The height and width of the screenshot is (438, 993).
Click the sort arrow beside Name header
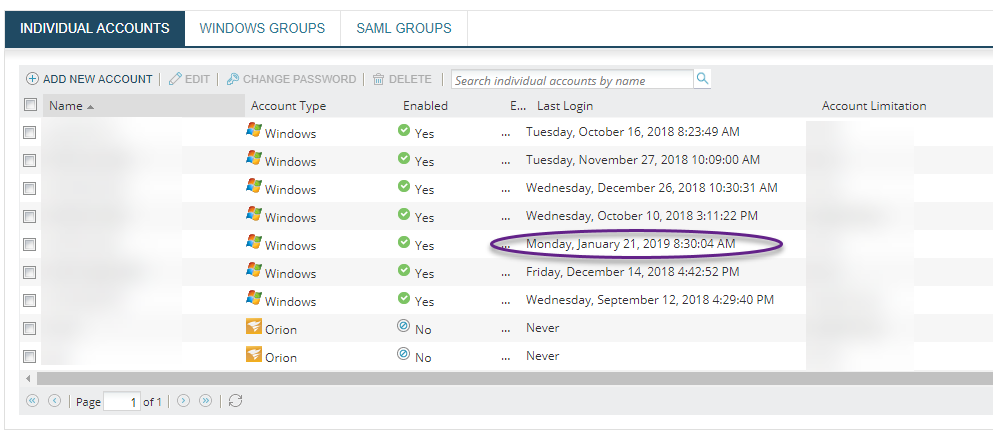91,107
